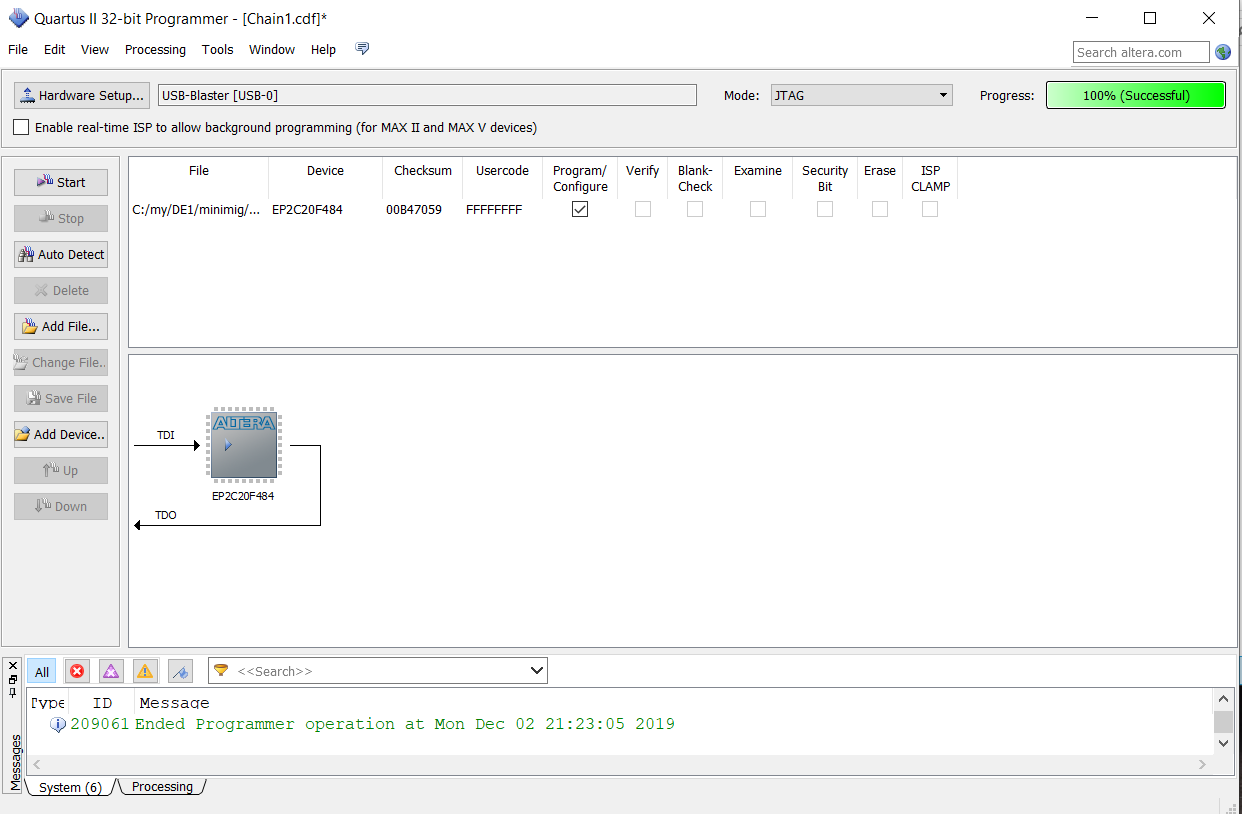Close the Messages panel with X icon

(x=13, y=665)
